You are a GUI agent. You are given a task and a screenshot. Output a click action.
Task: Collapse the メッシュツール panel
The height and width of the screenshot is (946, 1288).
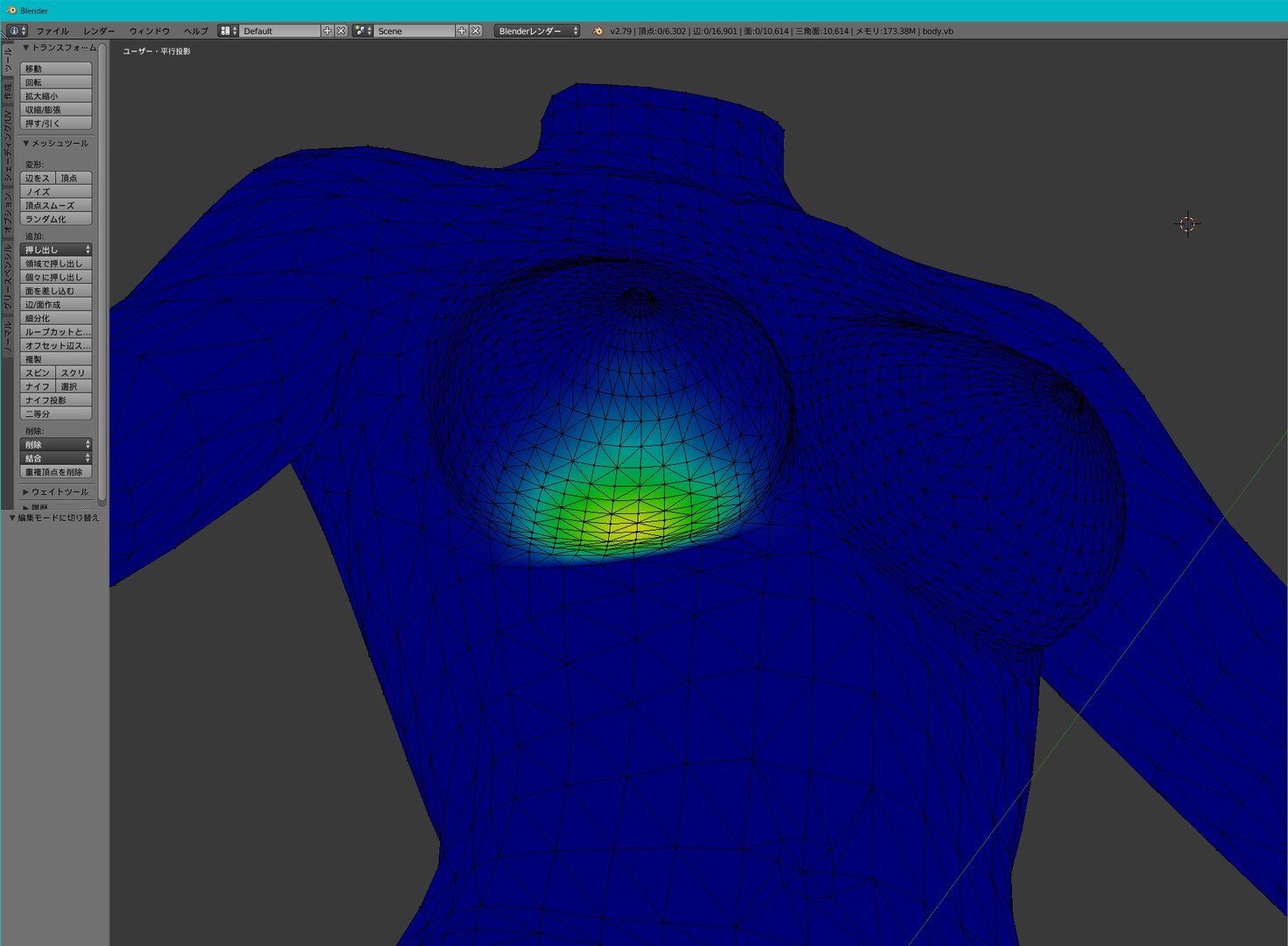pos(56,143)
